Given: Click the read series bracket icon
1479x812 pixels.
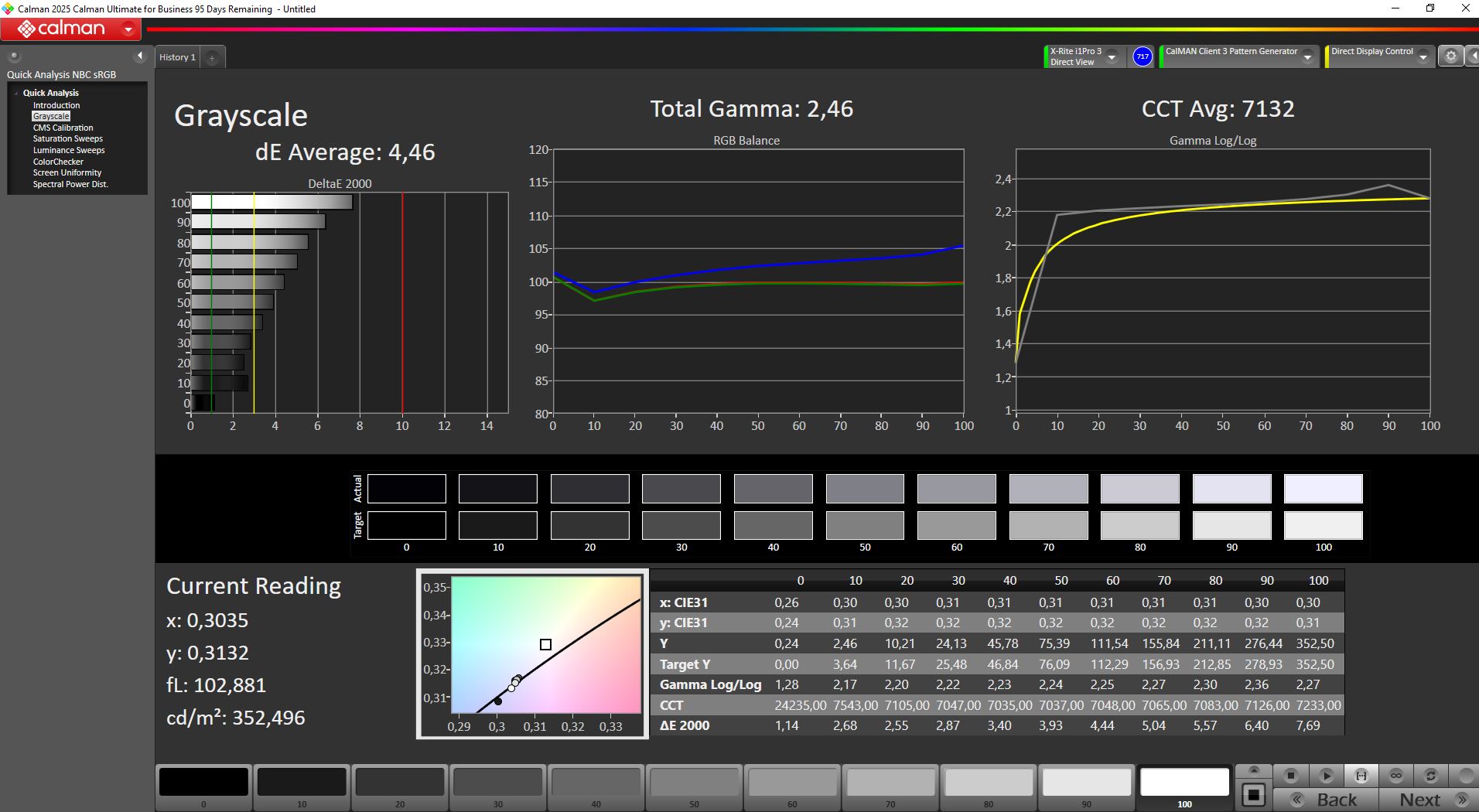Looking at the screenshot, I should click(1361, 776).
